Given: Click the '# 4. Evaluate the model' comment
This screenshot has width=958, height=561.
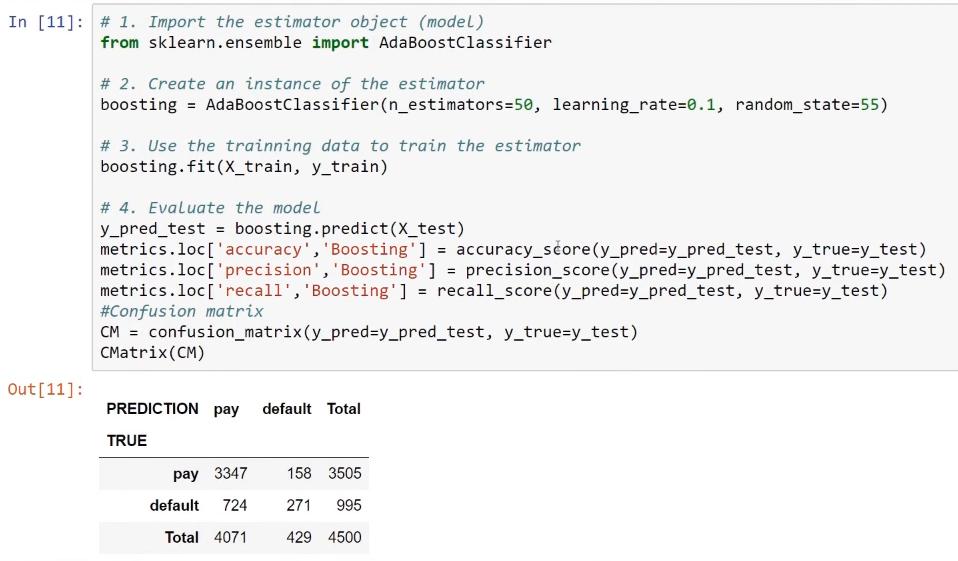Looking at the screenshot, I should pos(210,208).
